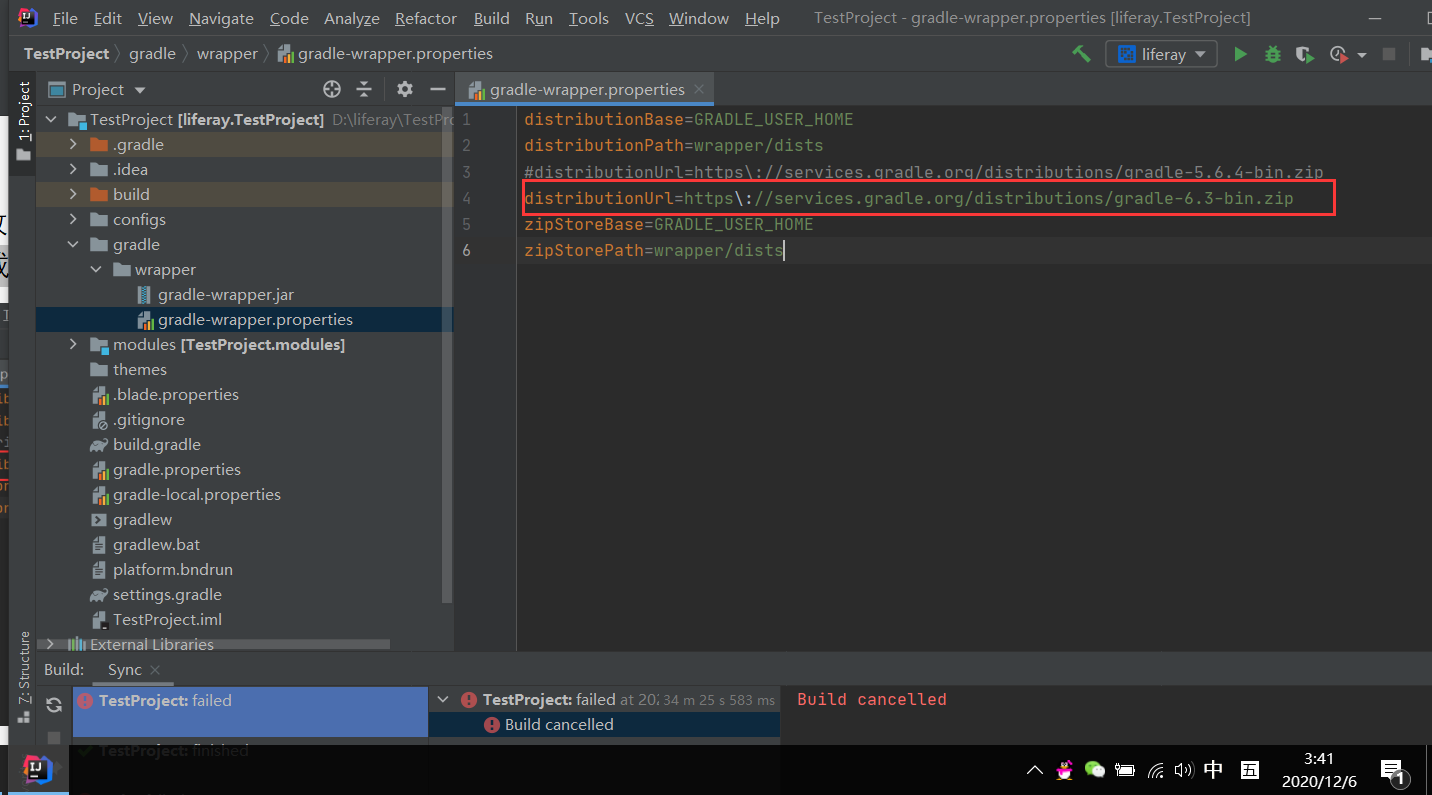Open the Navigate menu
The width and height of the screenshot is (1432, 795).
click(221, 18)
